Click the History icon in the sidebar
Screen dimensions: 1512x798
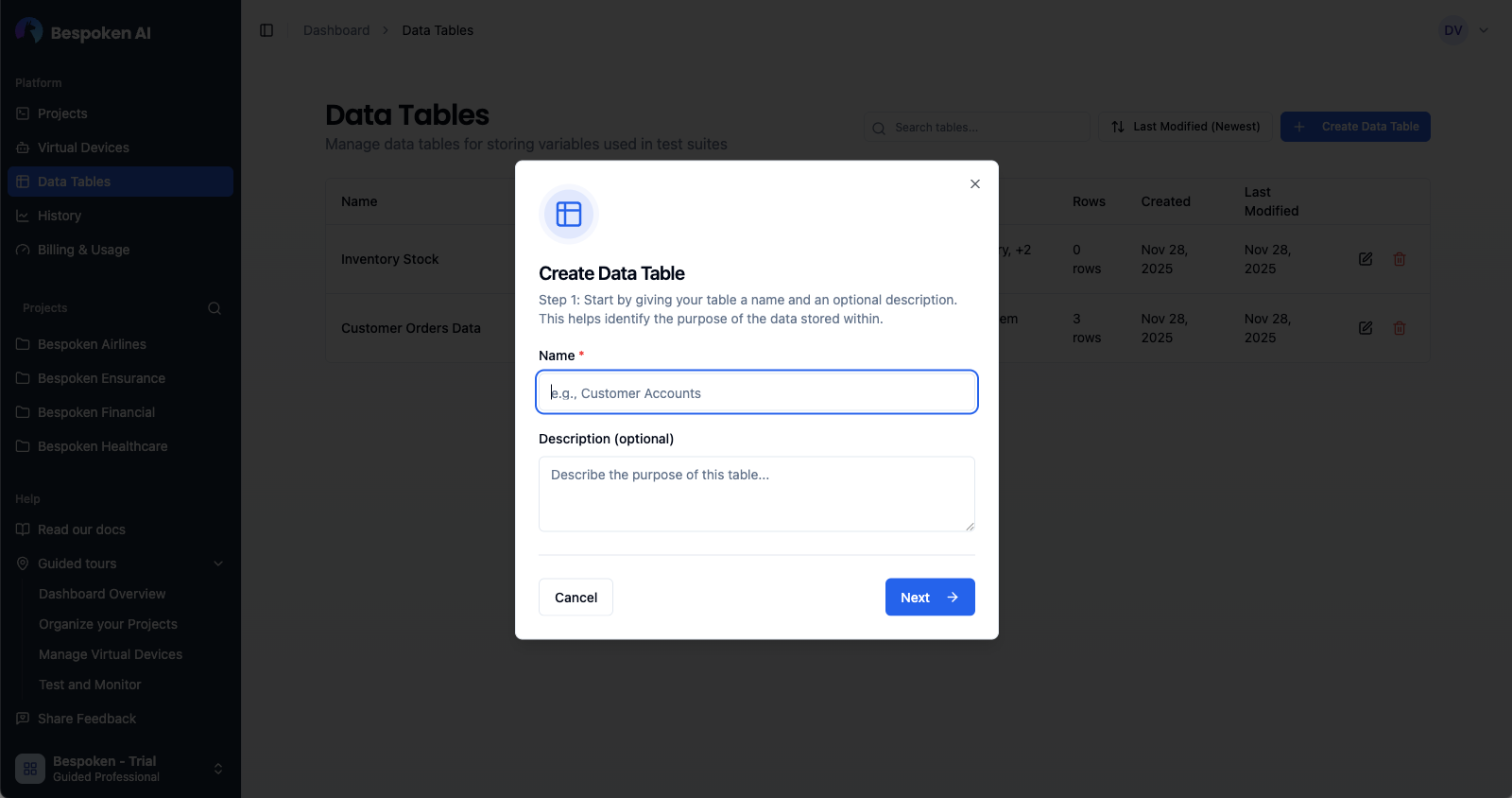22,216
